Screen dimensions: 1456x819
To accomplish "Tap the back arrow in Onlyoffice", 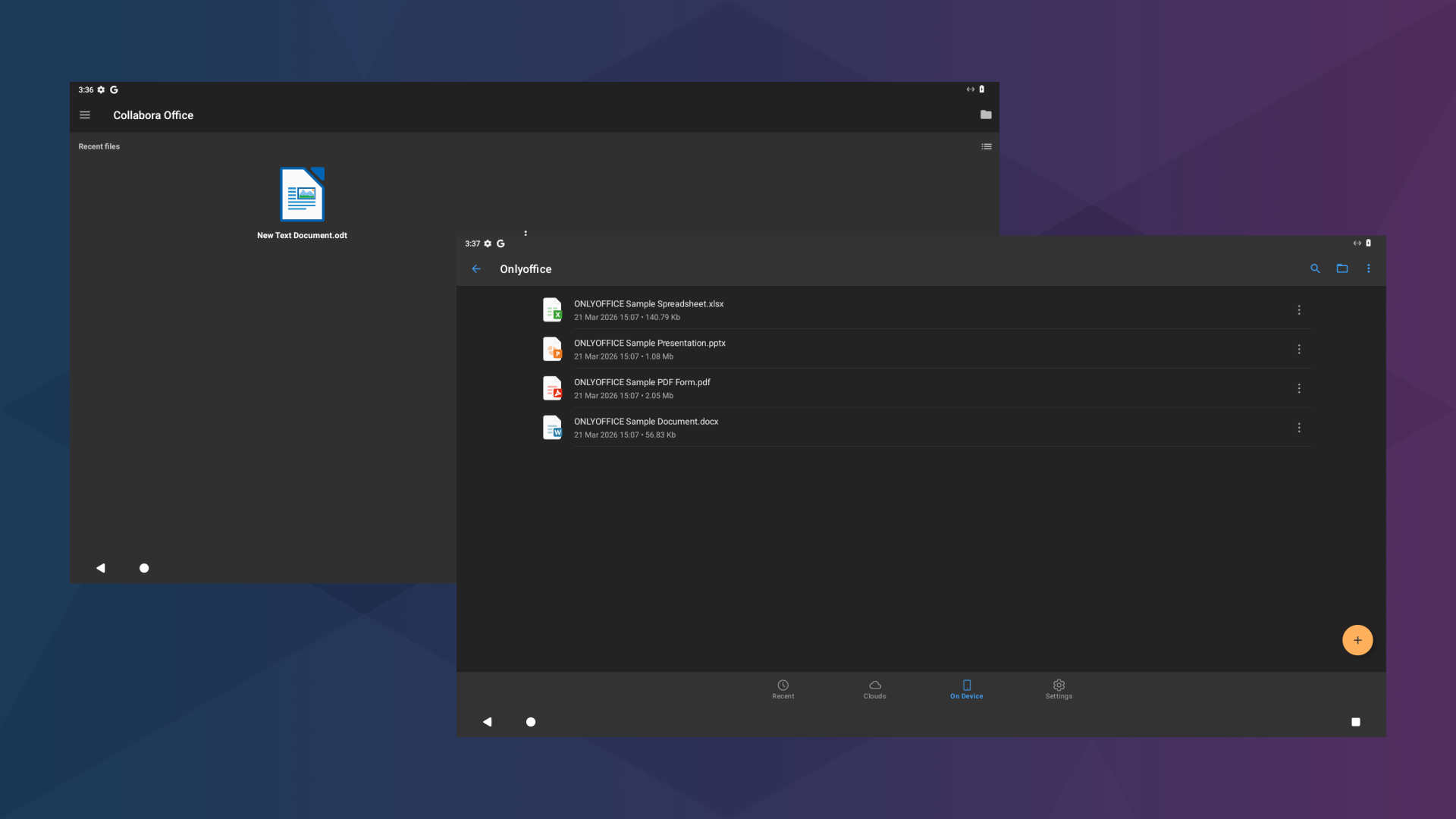I will [x=476, y=268].
